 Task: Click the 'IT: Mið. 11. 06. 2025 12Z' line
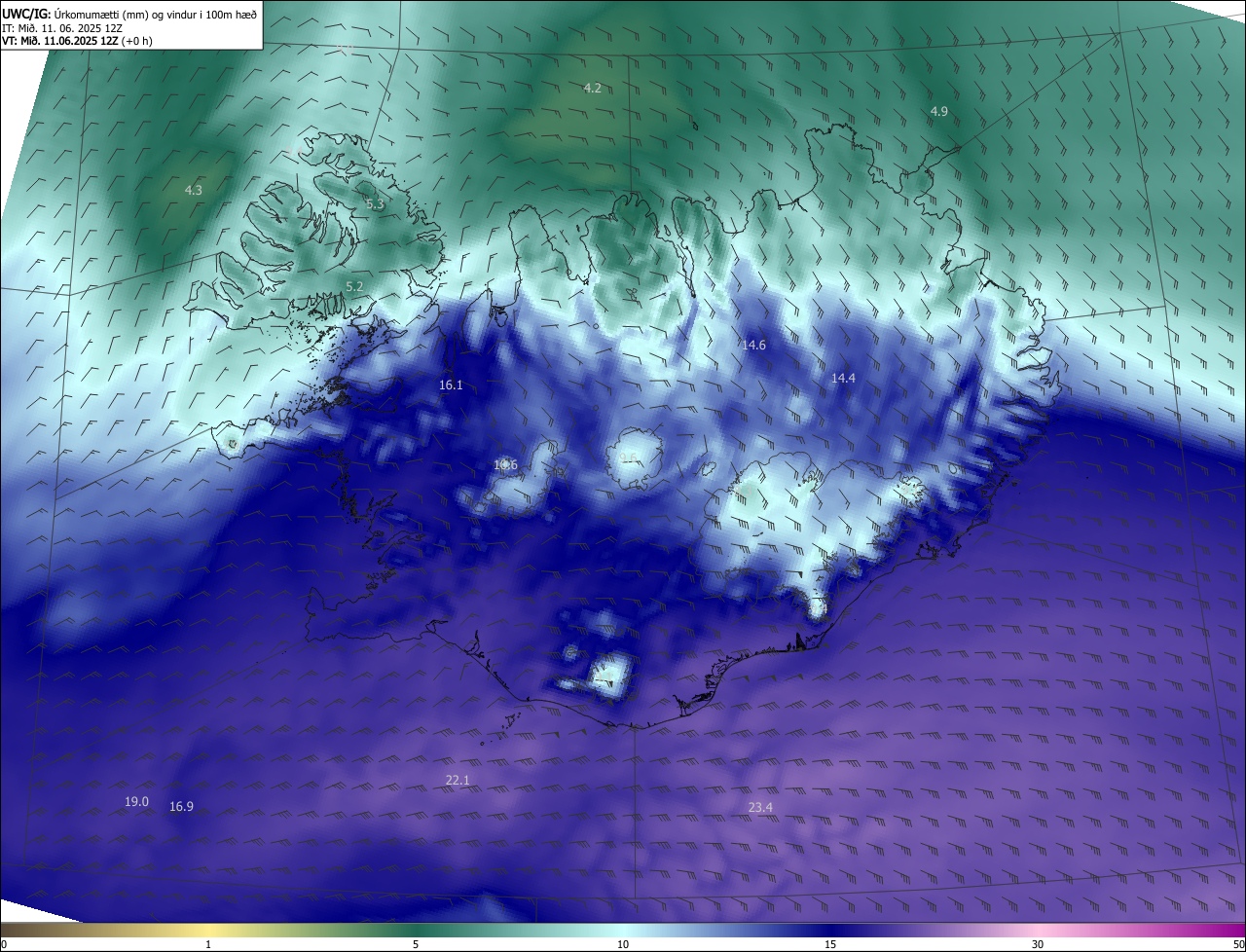(x=62, y=28)
